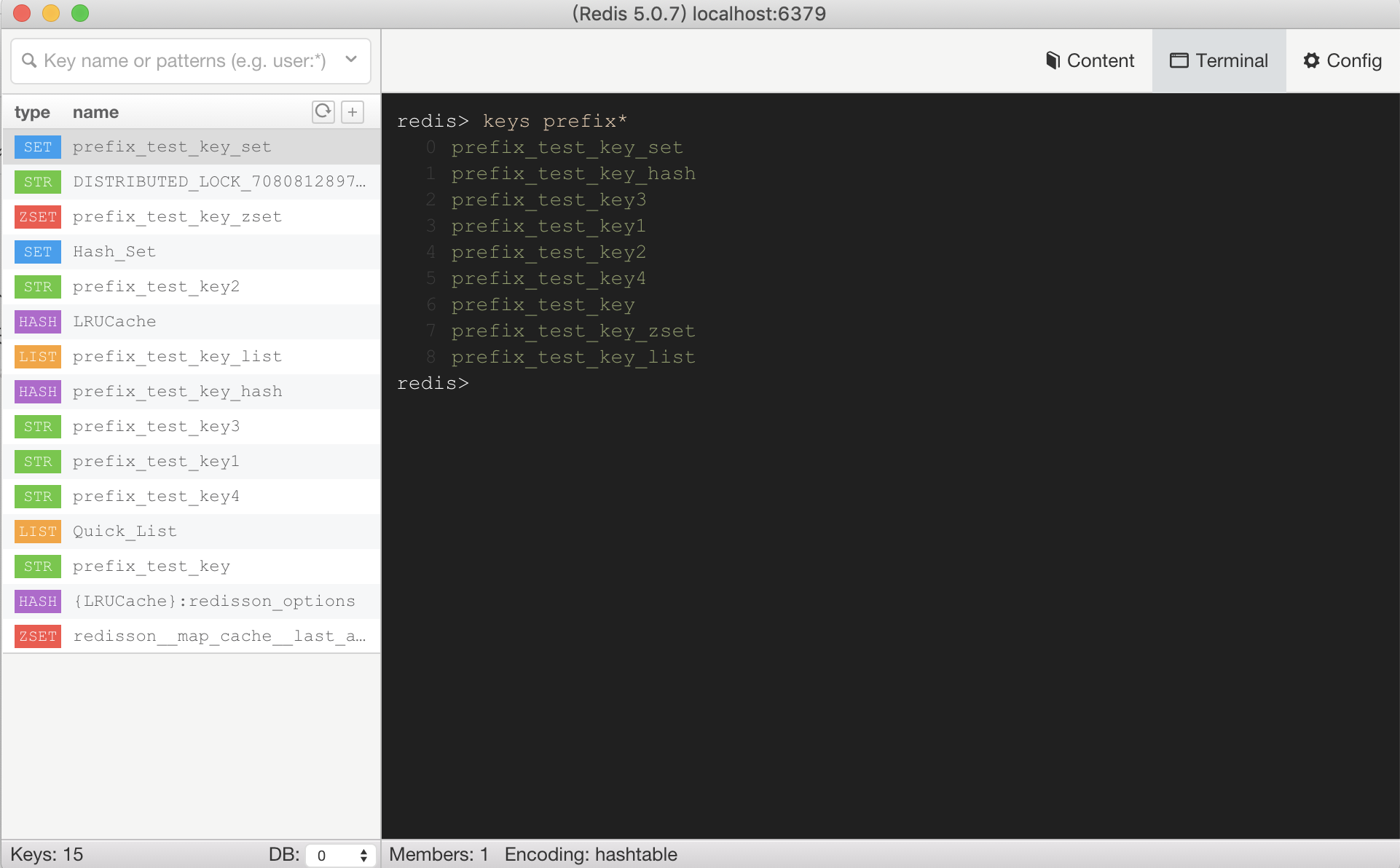Click the 'type' column header
Viewport: 1400px width, 868px height.
point(32,112)
